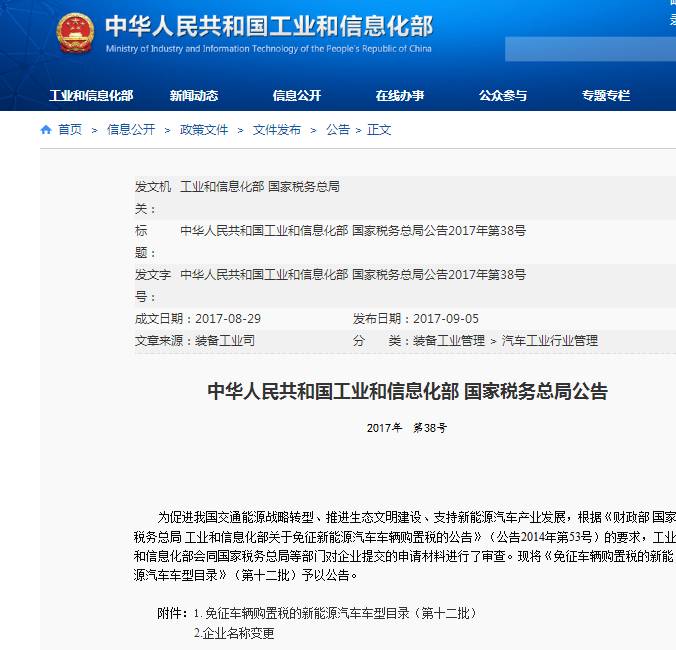Click 公告 breadcrumb link
Viewport: 676px width, 650px height.
338,130
